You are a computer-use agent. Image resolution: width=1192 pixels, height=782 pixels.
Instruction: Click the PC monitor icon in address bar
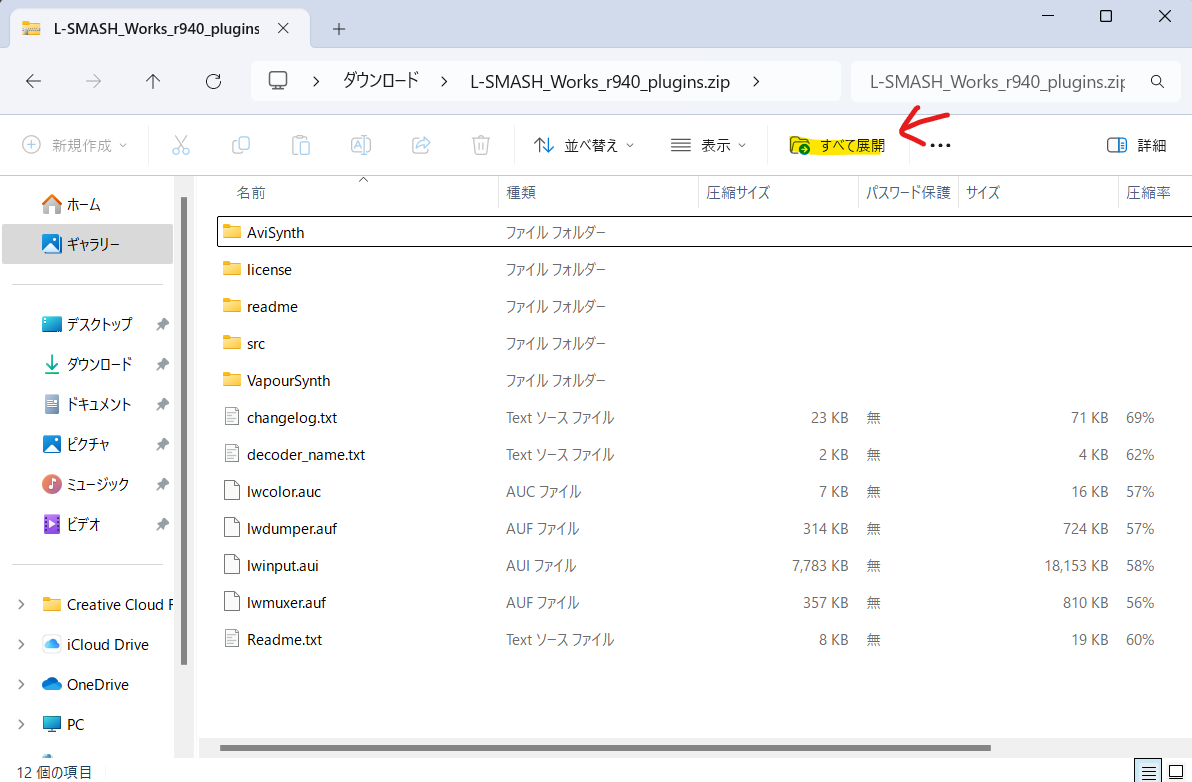[x=278, y=81]
